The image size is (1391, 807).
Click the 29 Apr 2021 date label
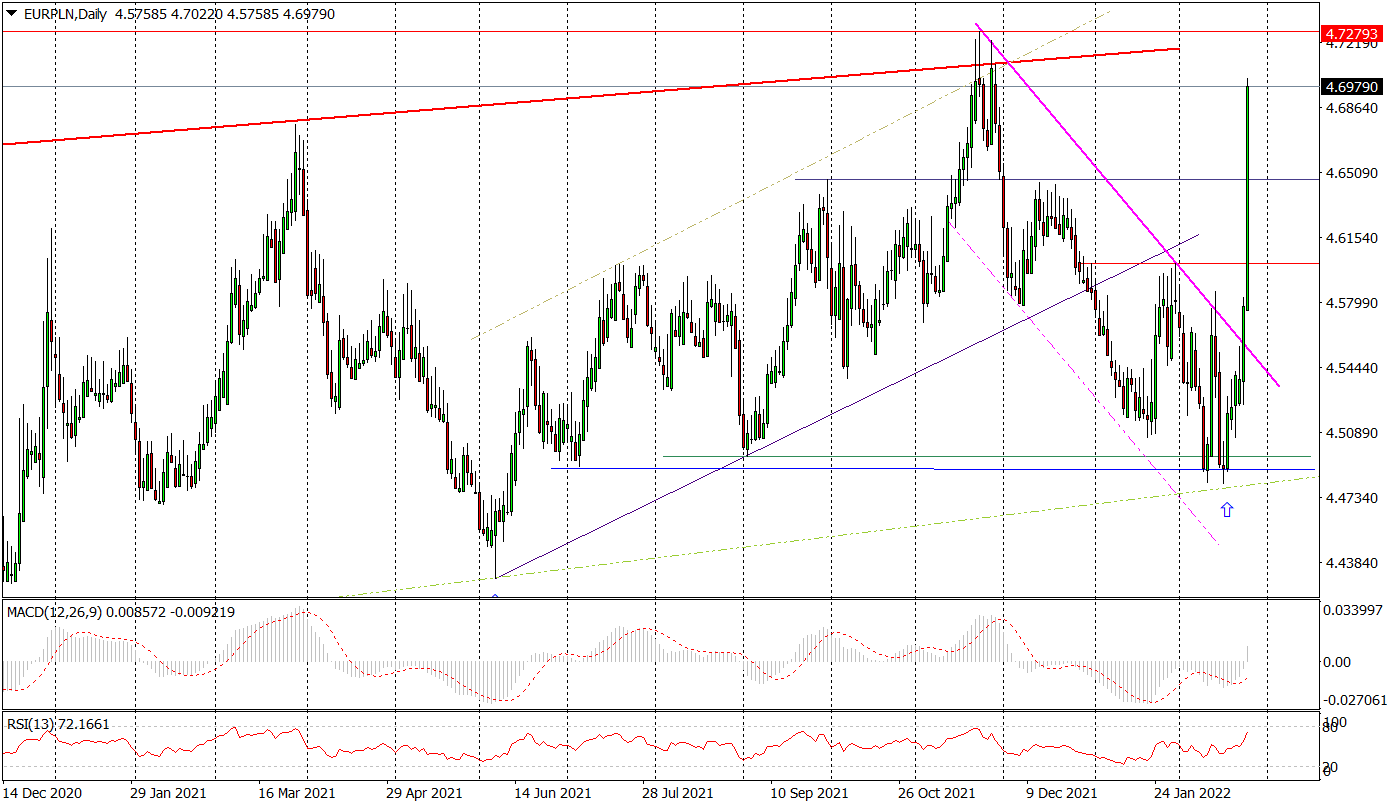coord(427,793)
